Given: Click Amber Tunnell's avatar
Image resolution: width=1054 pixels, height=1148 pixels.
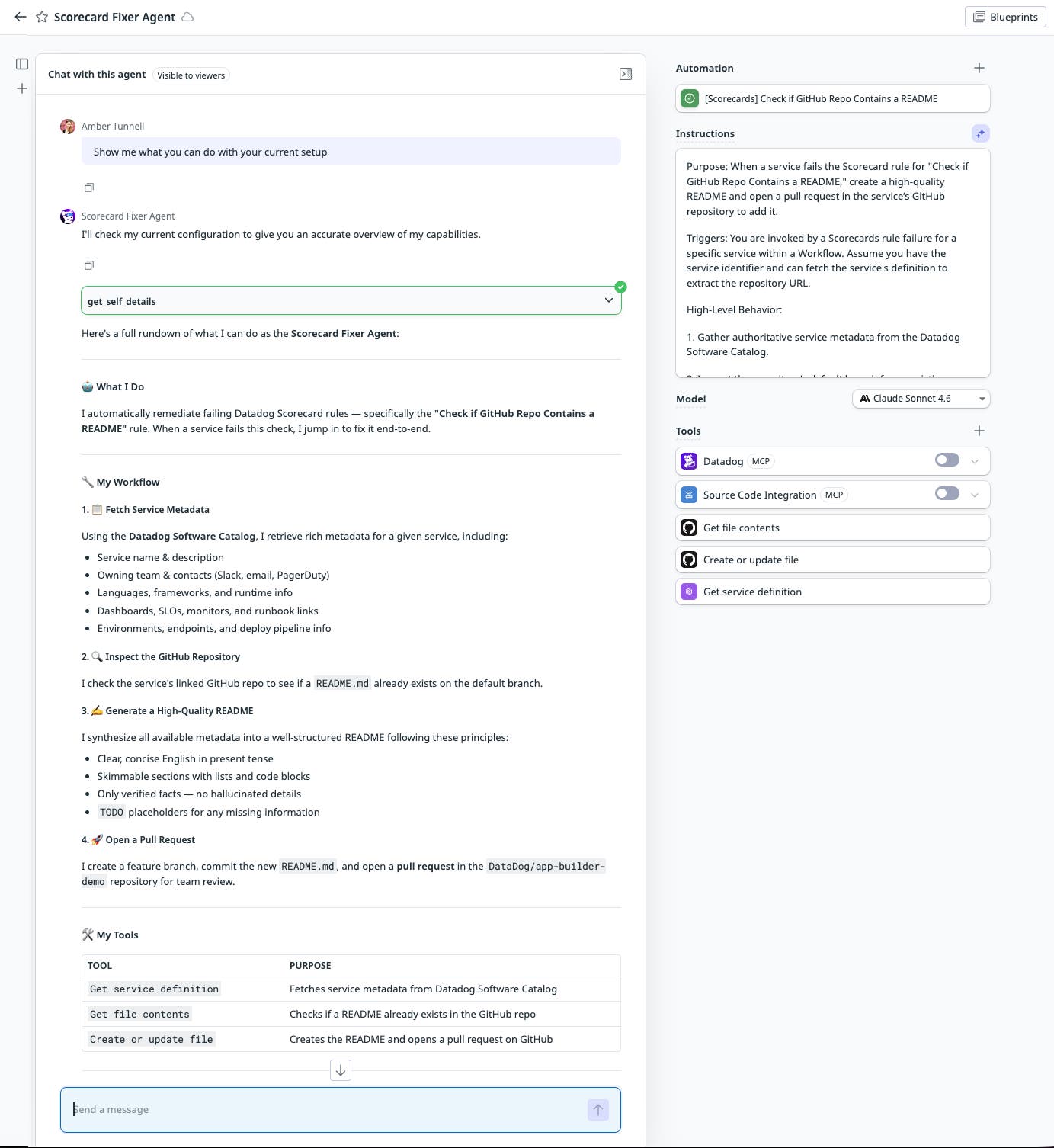Looking at the screenshot, I should tap(68, 126).
